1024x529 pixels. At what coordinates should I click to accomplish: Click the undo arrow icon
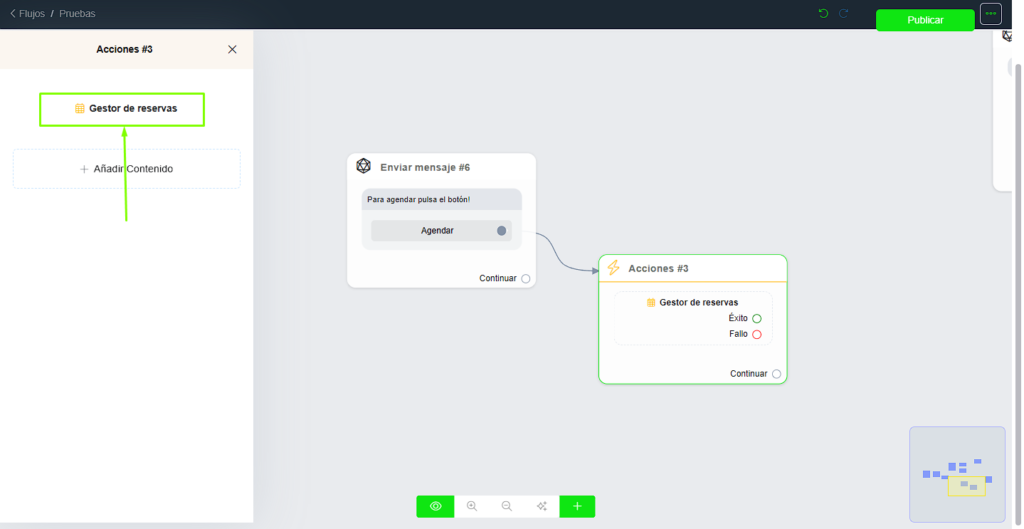823,14
